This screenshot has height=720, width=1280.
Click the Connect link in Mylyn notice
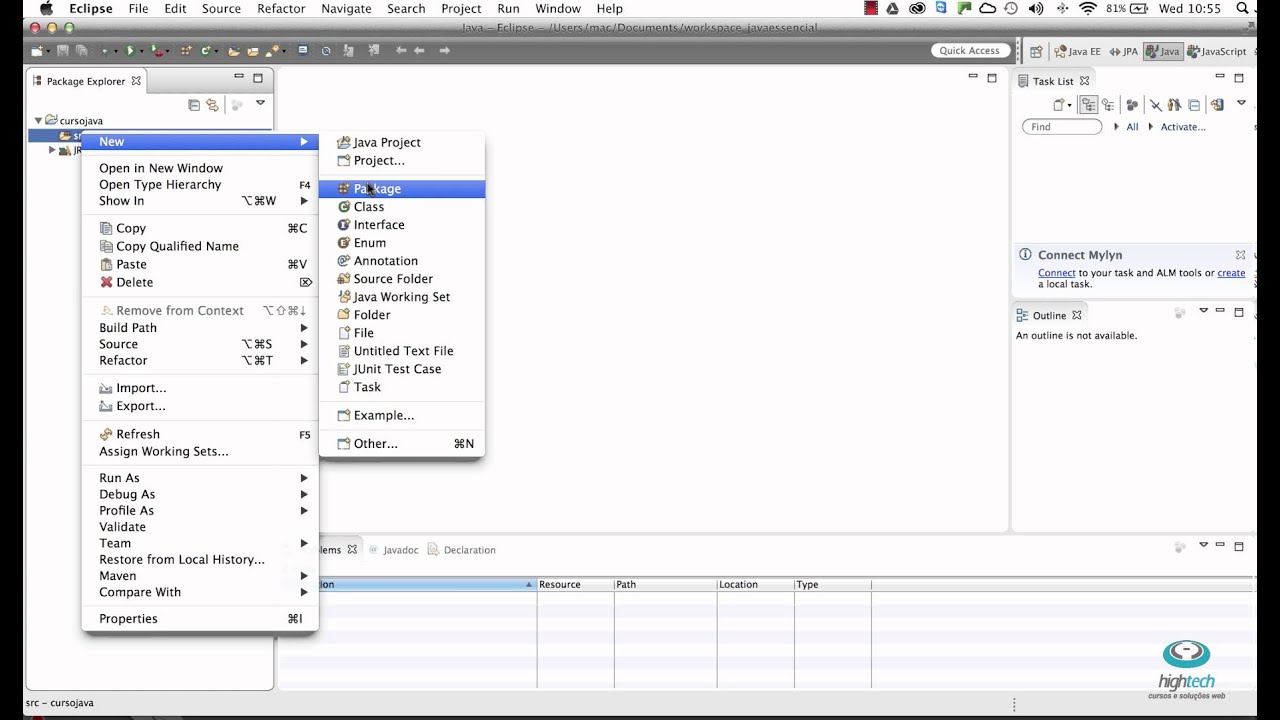(1056, 273)
